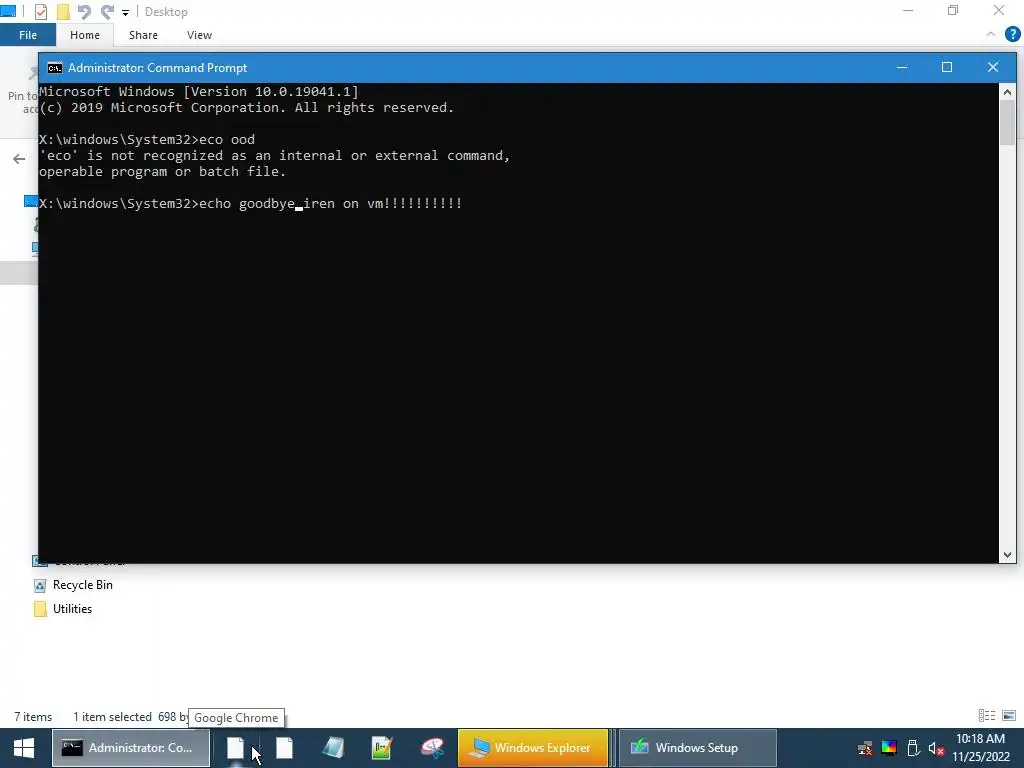Switch Explorer to large thumbnails view icon
The width and height of the screenshot is (1024, 768).
point(1009,716)
